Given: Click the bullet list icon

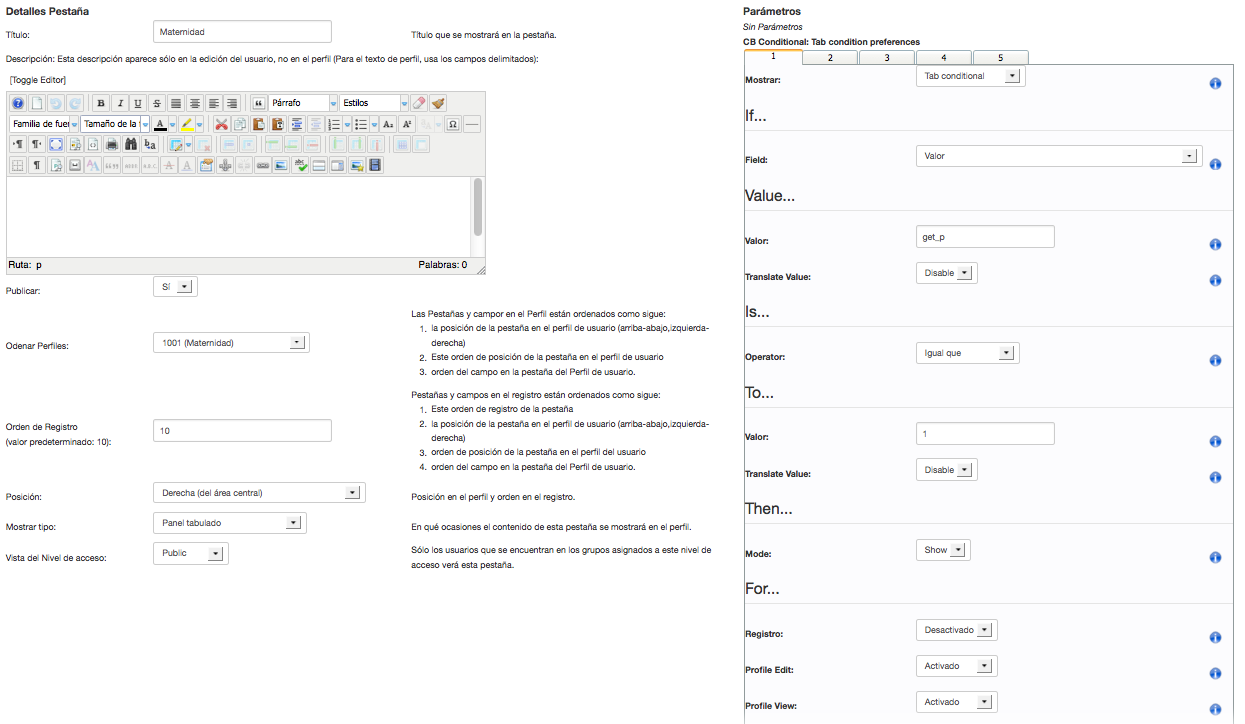Looking at the screenshot, I should [361, 125].
